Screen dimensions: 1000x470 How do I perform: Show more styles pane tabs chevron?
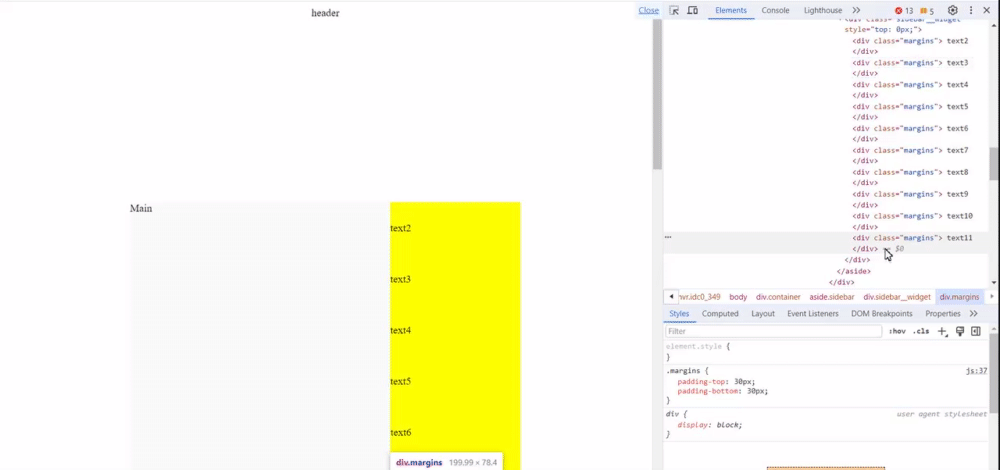973,314
